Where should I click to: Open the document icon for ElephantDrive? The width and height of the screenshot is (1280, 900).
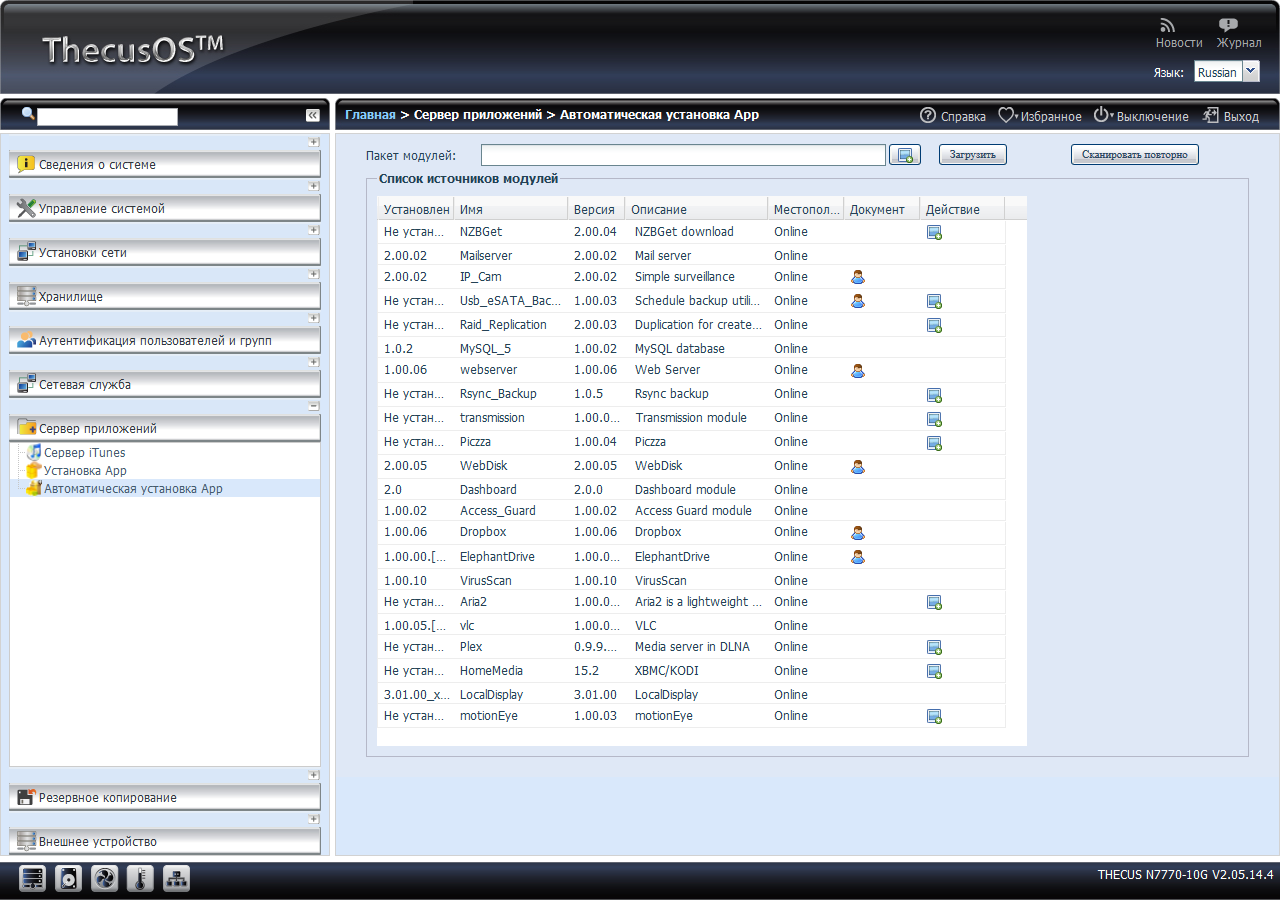[857, 557]
